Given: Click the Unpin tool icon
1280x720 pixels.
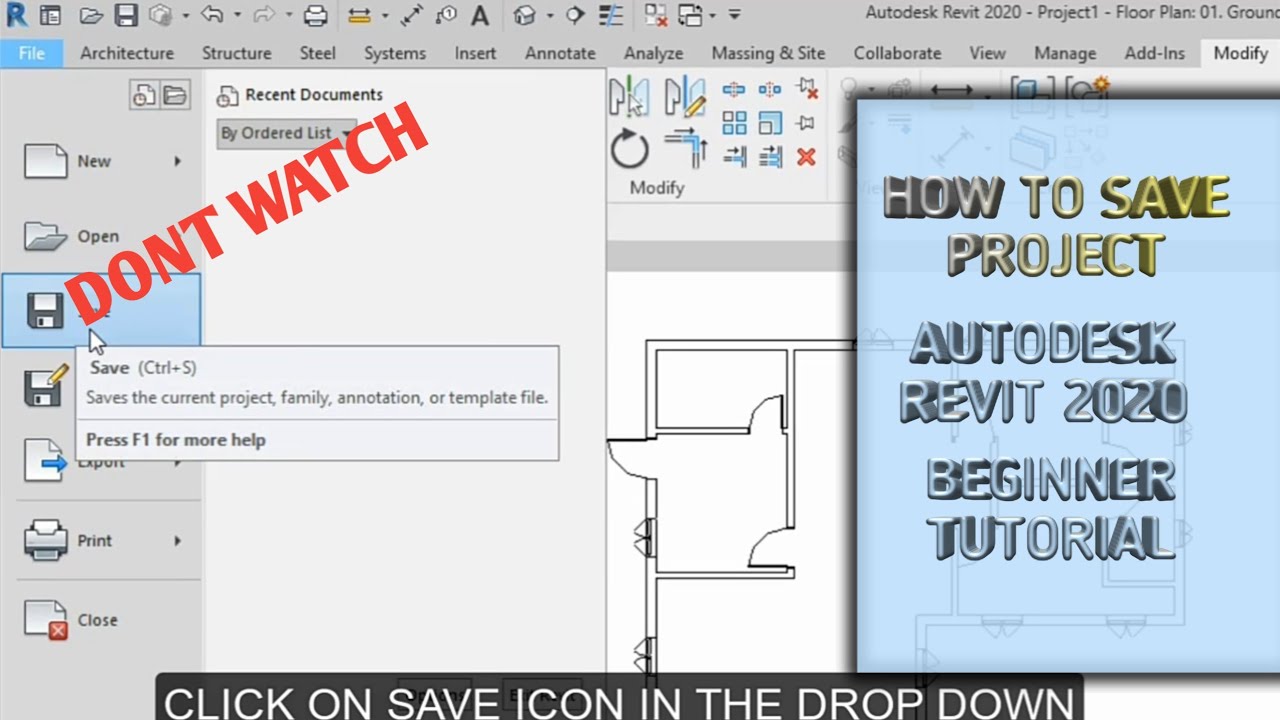Looking at the screenshot, I should coord(806,90).
